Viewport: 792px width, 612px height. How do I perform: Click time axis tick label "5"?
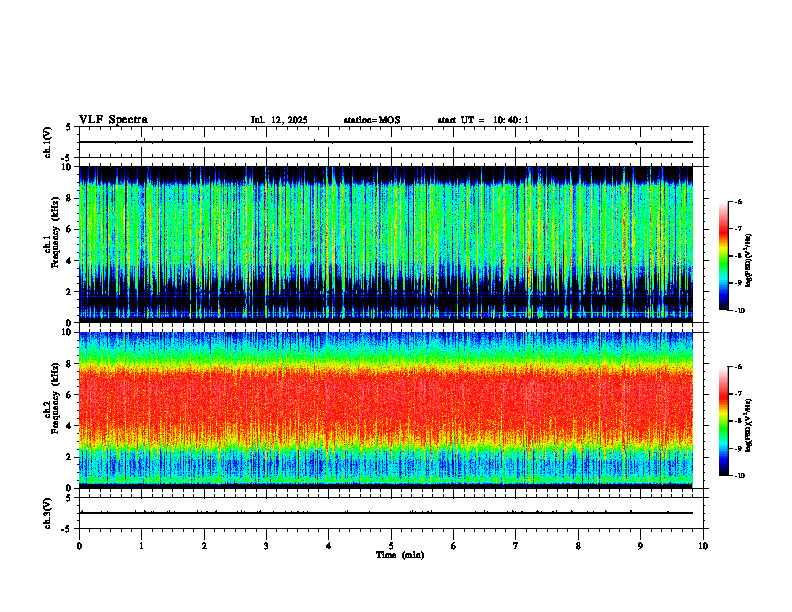pyautogui.click(x=391, y=546)
